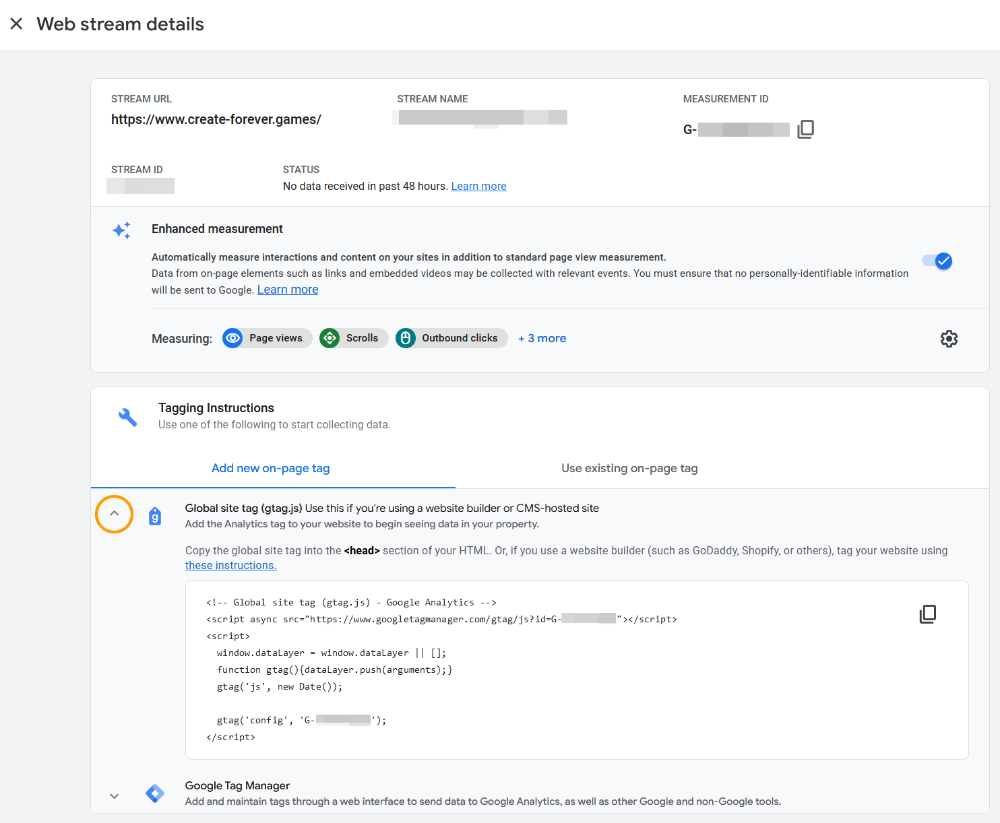Click the Outbound clicks mouse icon
Viewport: 1000px width, 823px height.
(406, 338)
